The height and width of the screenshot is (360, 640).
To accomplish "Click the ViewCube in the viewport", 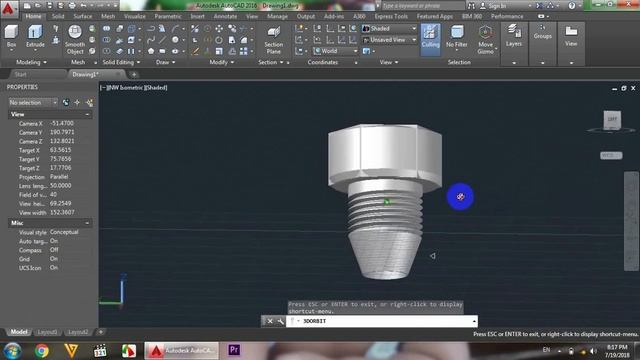I will pyautogui.click(x=612, y=120).
